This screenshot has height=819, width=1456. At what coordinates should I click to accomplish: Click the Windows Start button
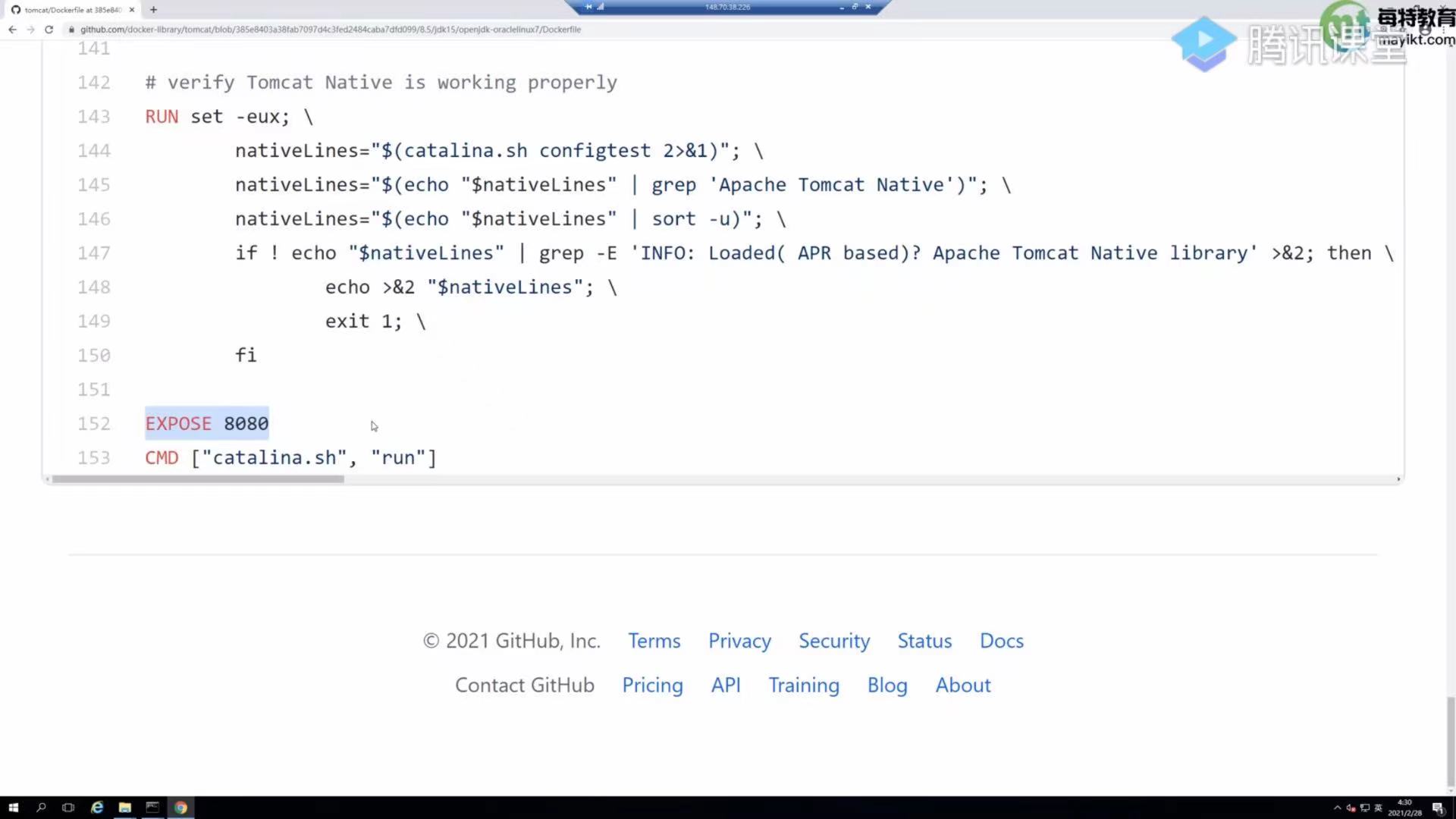[13, 808]
